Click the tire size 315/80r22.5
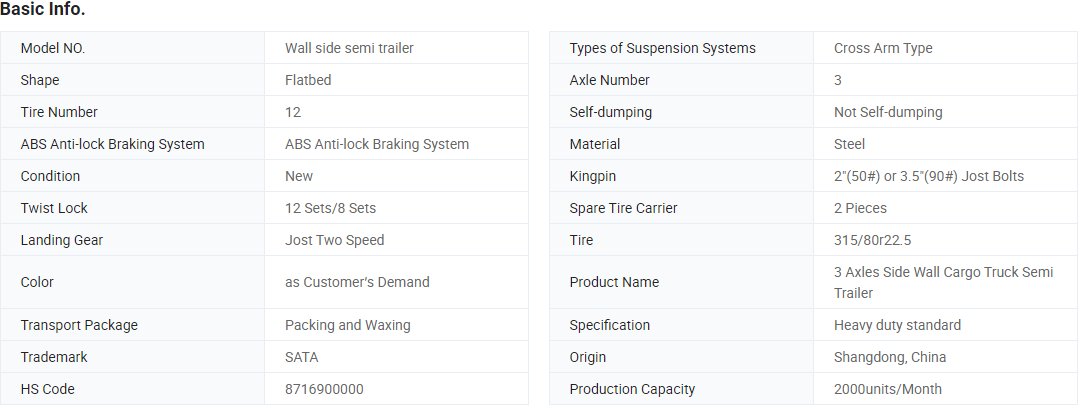Viewport: 1084px width, 408px height. (x=870, y=240)
